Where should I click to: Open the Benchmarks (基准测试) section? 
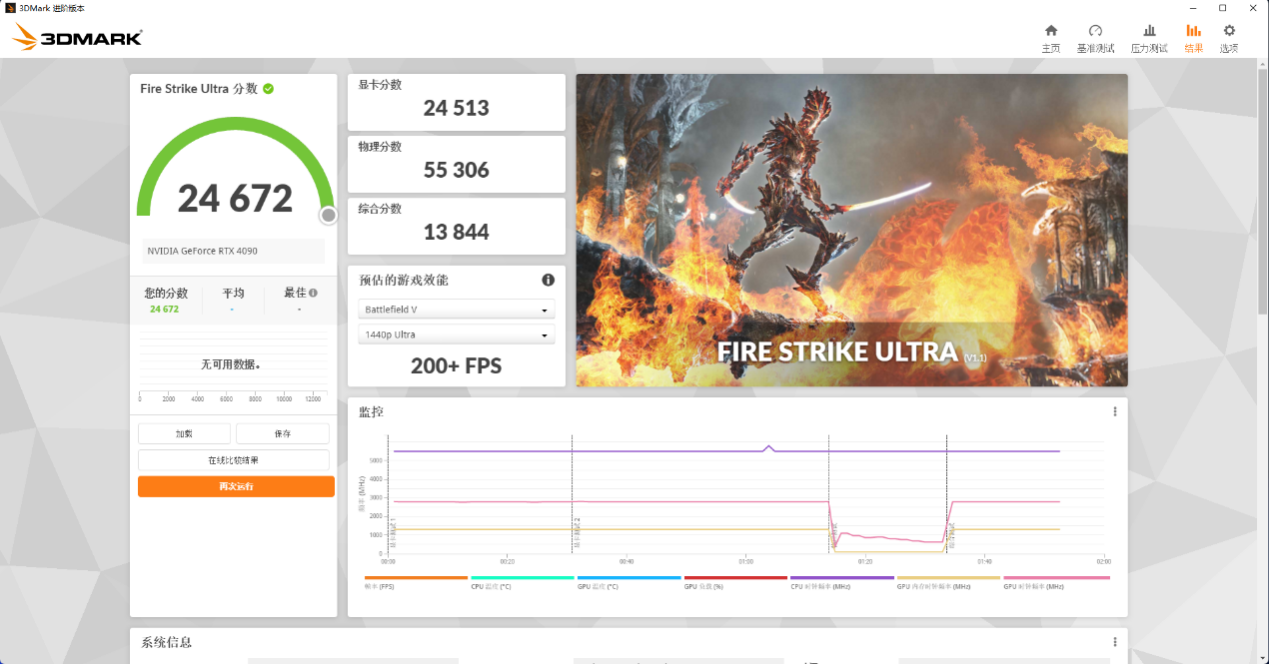pyautogui.click(x=1095, y=38)
